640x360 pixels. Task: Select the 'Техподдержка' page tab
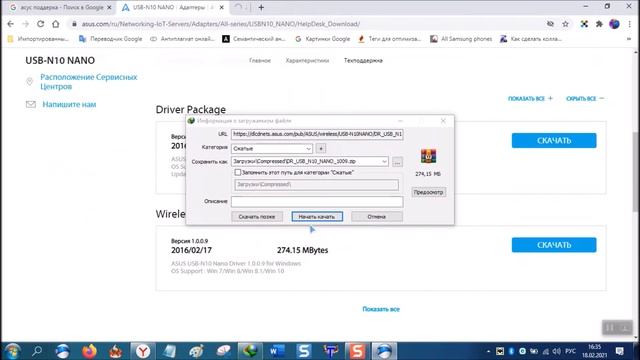[x=363, y=60]
